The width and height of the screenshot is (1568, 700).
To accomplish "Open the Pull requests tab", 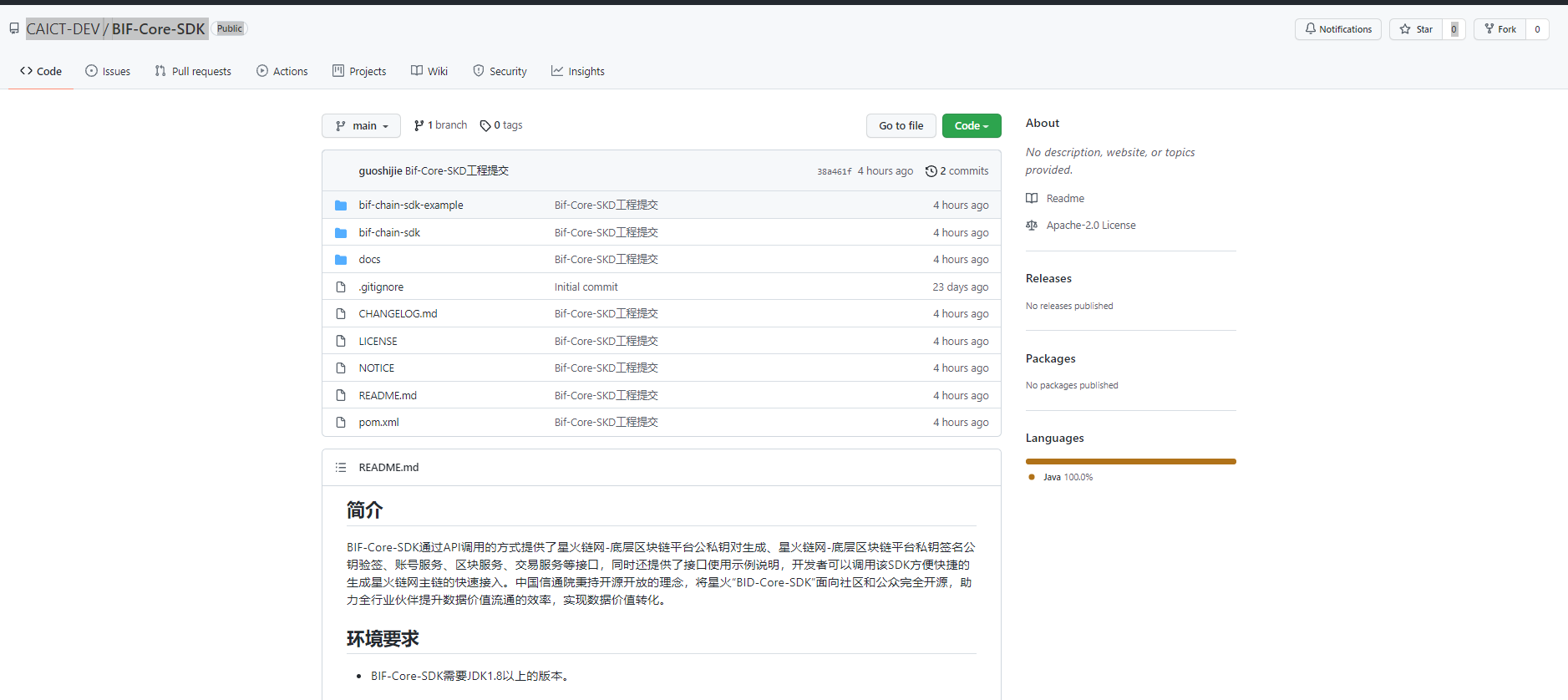I will point(193,72).
